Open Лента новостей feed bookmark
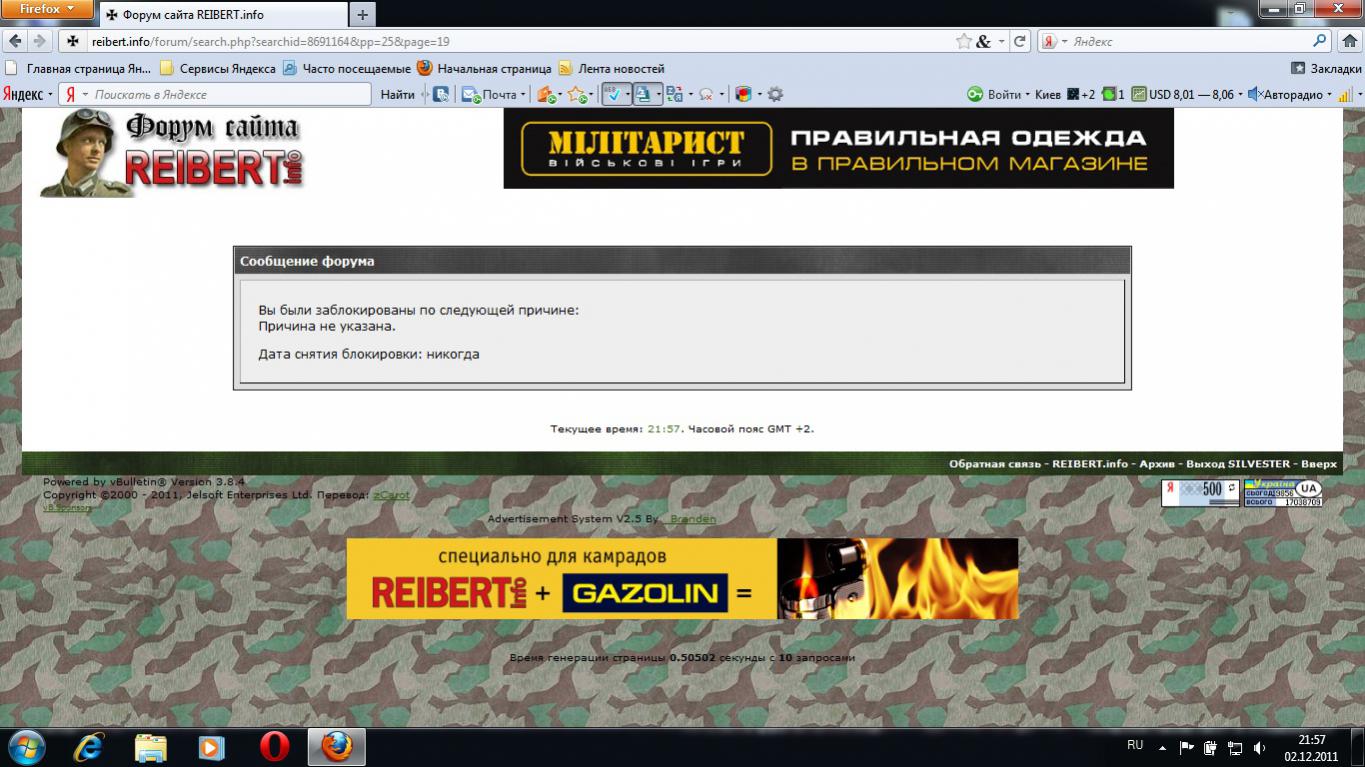The image size is (1365, 767). pyautogui.click(x=611, y=69)
